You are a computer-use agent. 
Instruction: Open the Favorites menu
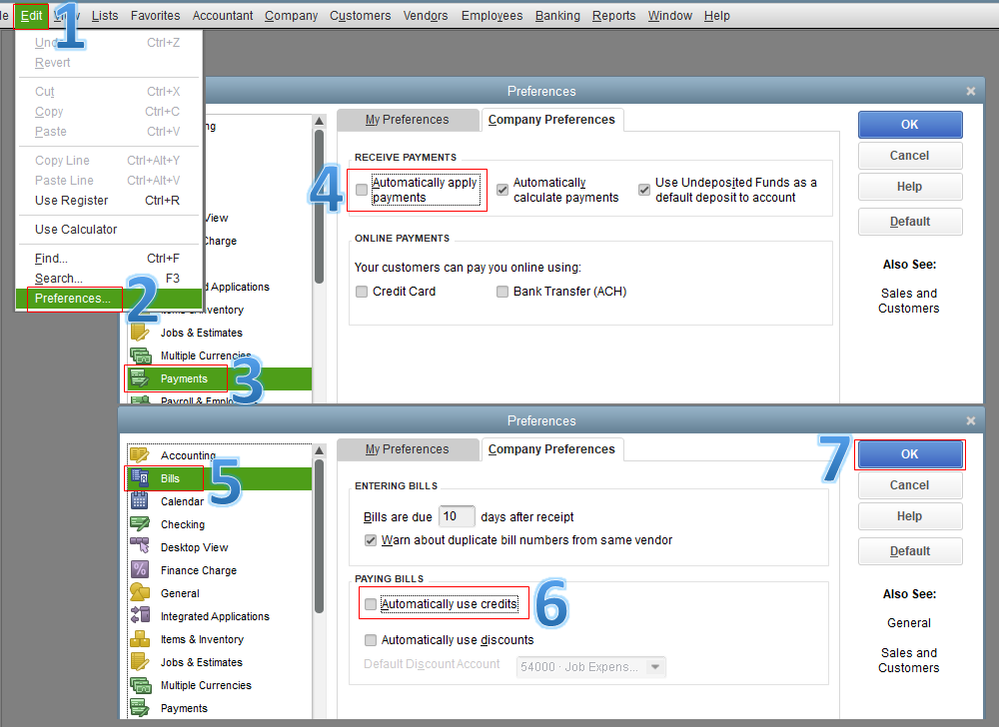click(155, 15)
